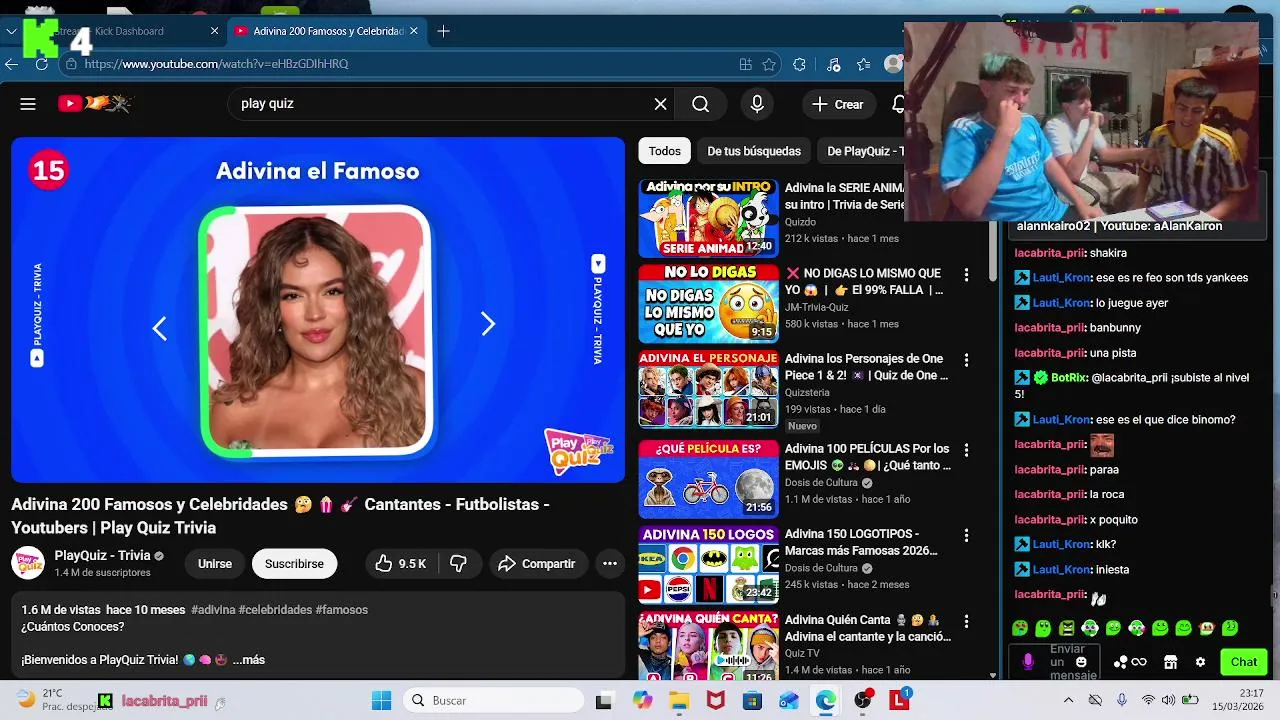This screenshot has width=1280, height=720.
Task: Open the PlayQuiz channel avatar
Action: [28, 563]
